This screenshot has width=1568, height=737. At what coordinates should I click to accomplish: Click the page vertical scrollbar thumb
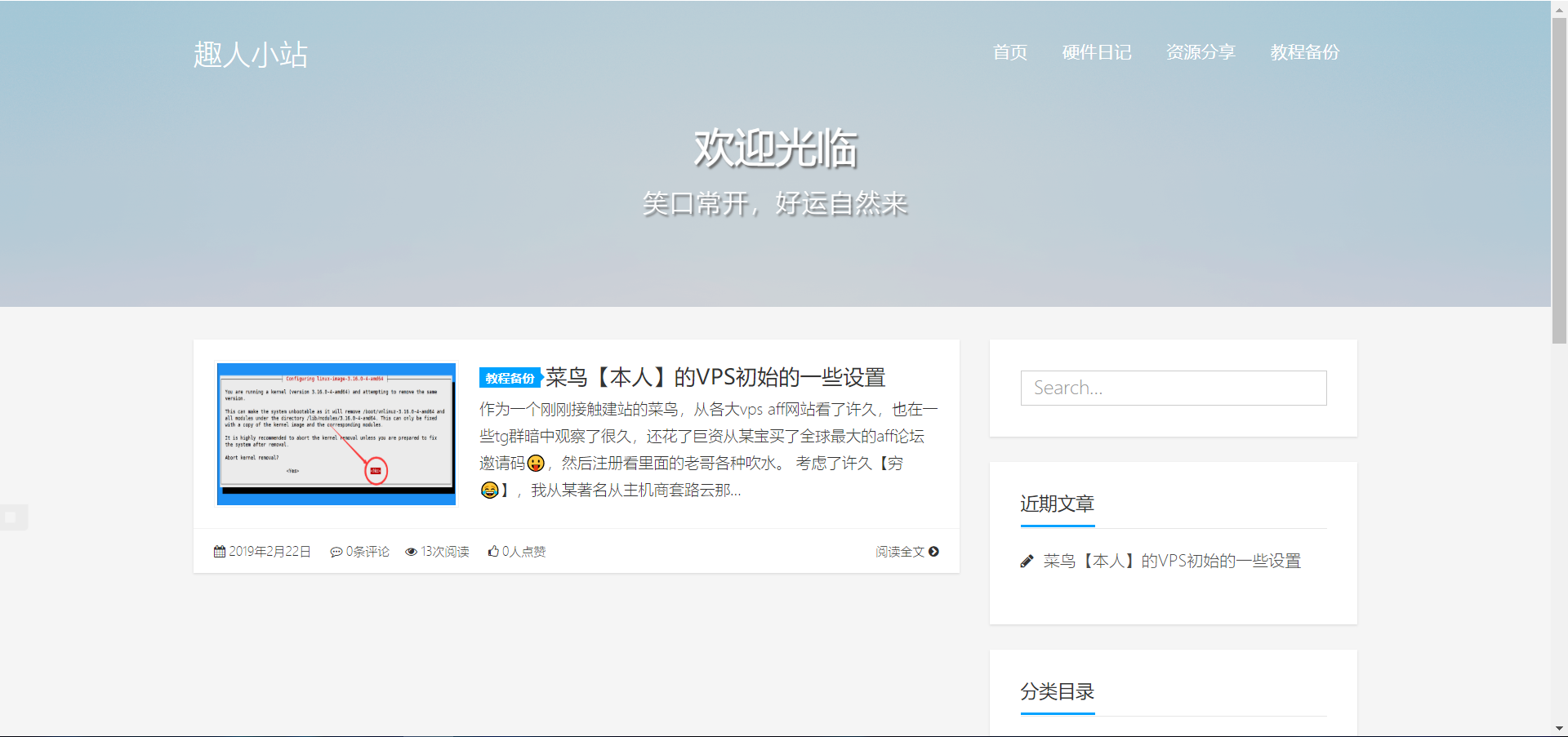(1559, 180)
